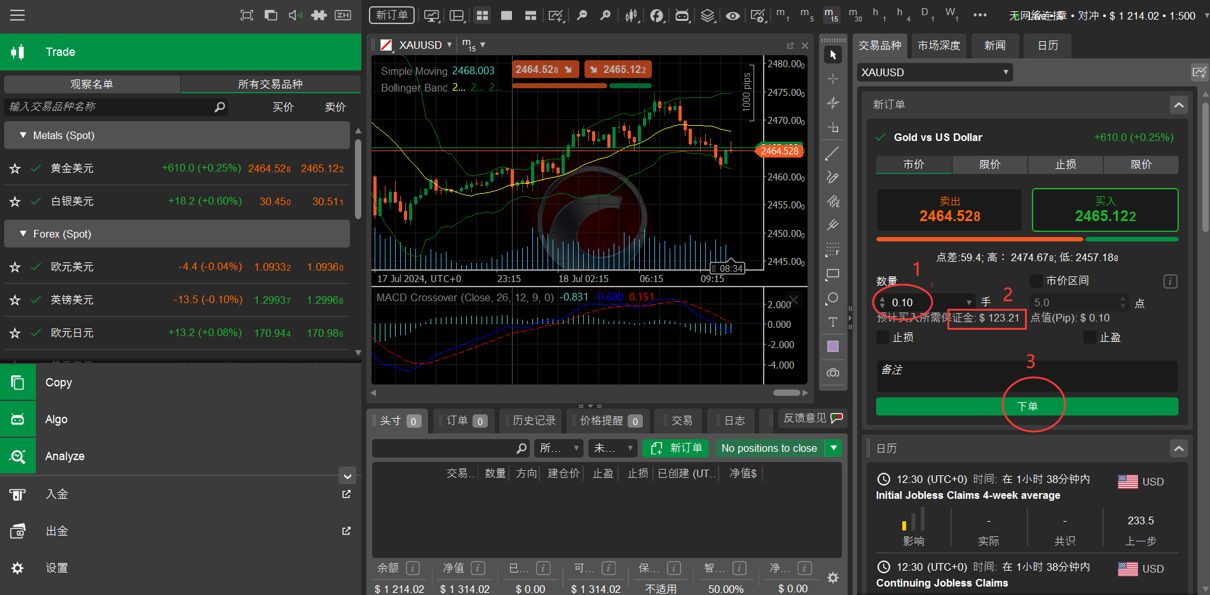Click the eye viewing options icon
This screenshot has height=595, width=1210.
coord(733,15)
